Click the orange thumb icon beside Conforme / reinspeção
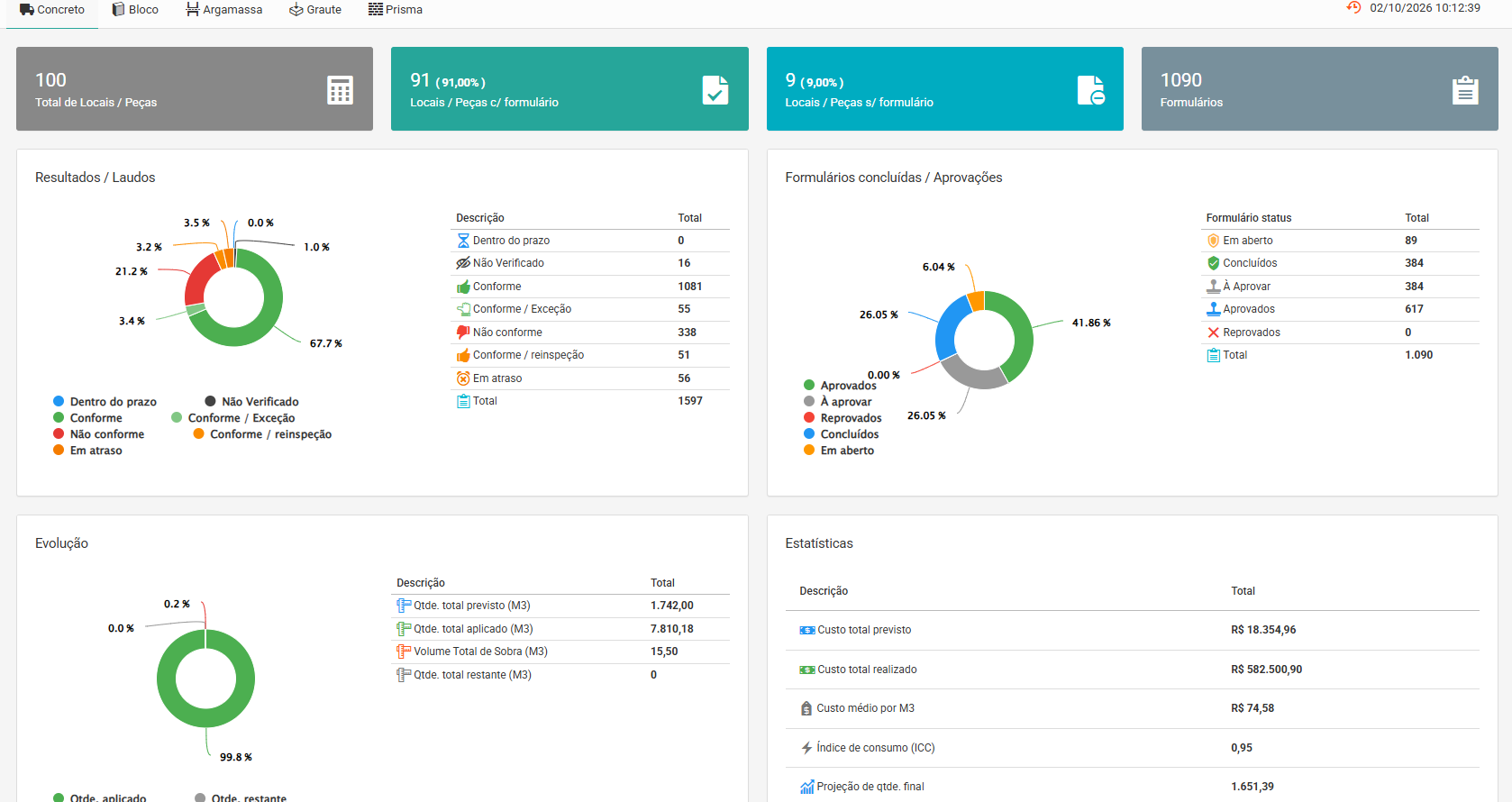The width and height of the screenshot is (1512, 802). click(463, 355)
